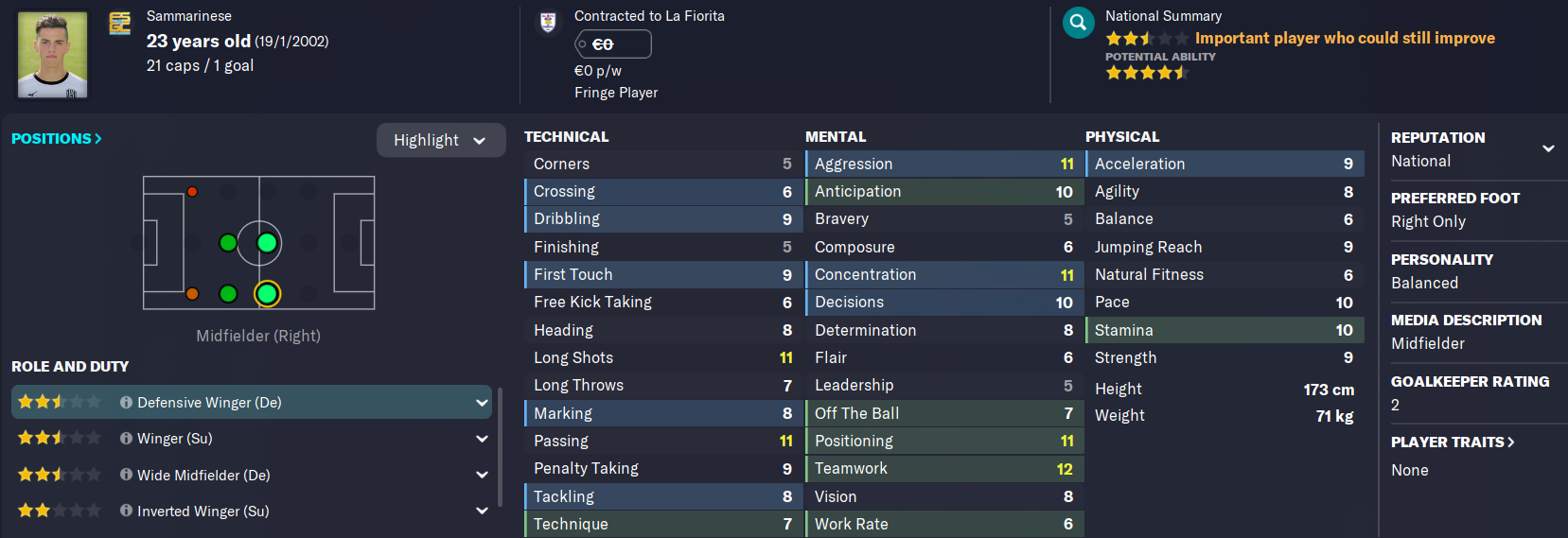Click the role list scrollbar
Screen dimensions: 1568x538
(500, 444)
